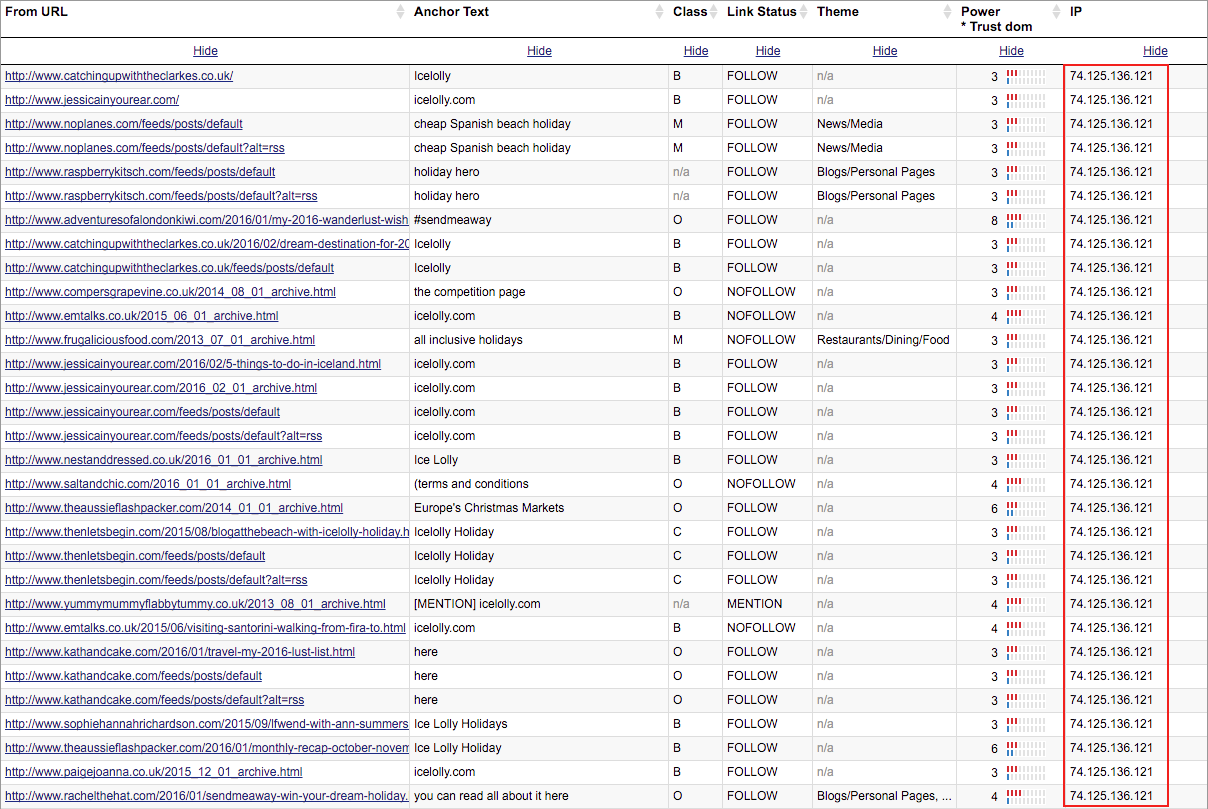Open thenletsbegin.com blogatthebeach link
This screenshot has width=1208, height=809.
point(207,532)
